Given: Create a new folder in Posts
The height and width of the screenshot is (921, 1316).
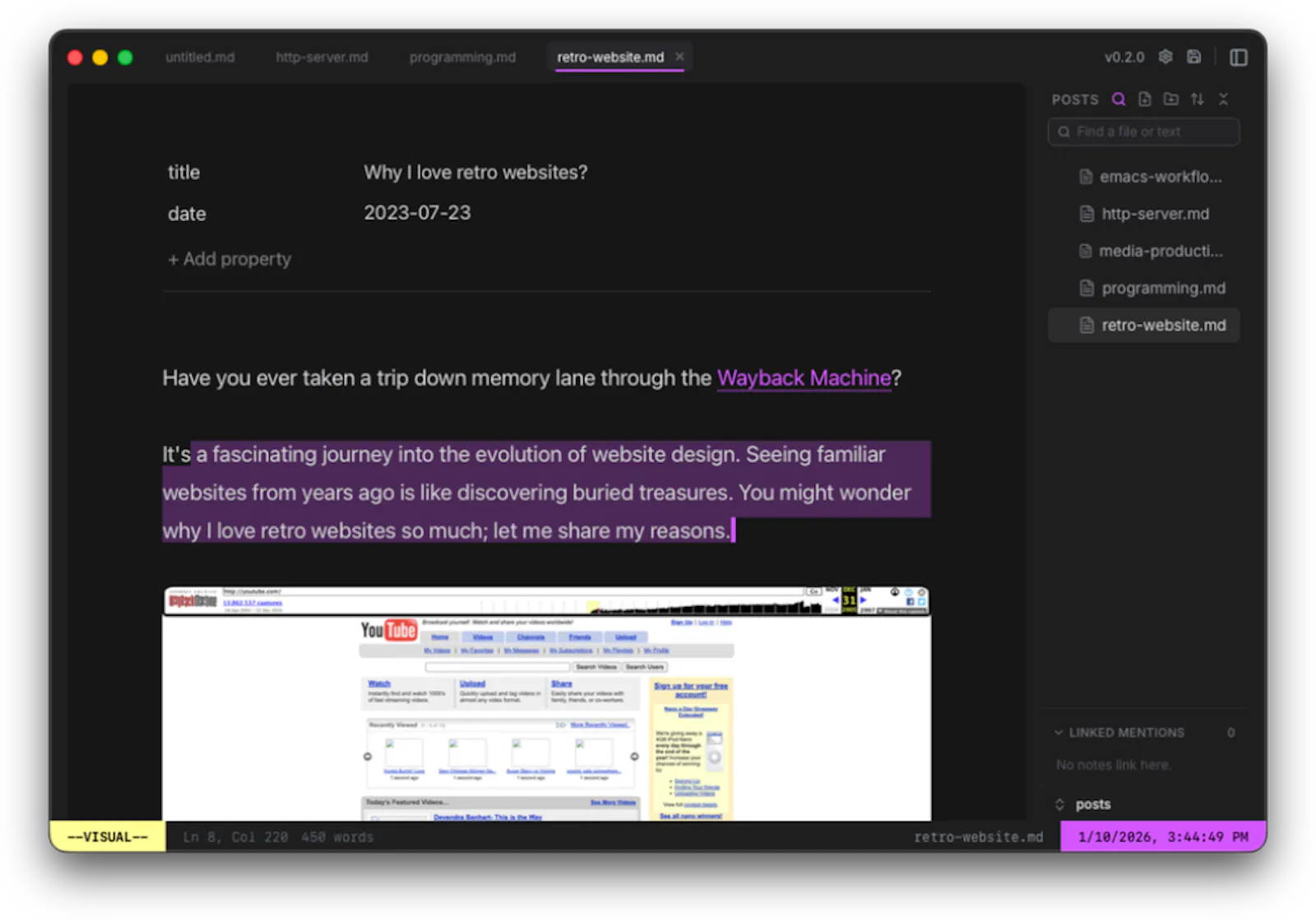Looking at the screenshot, I should coord(1171,100).
